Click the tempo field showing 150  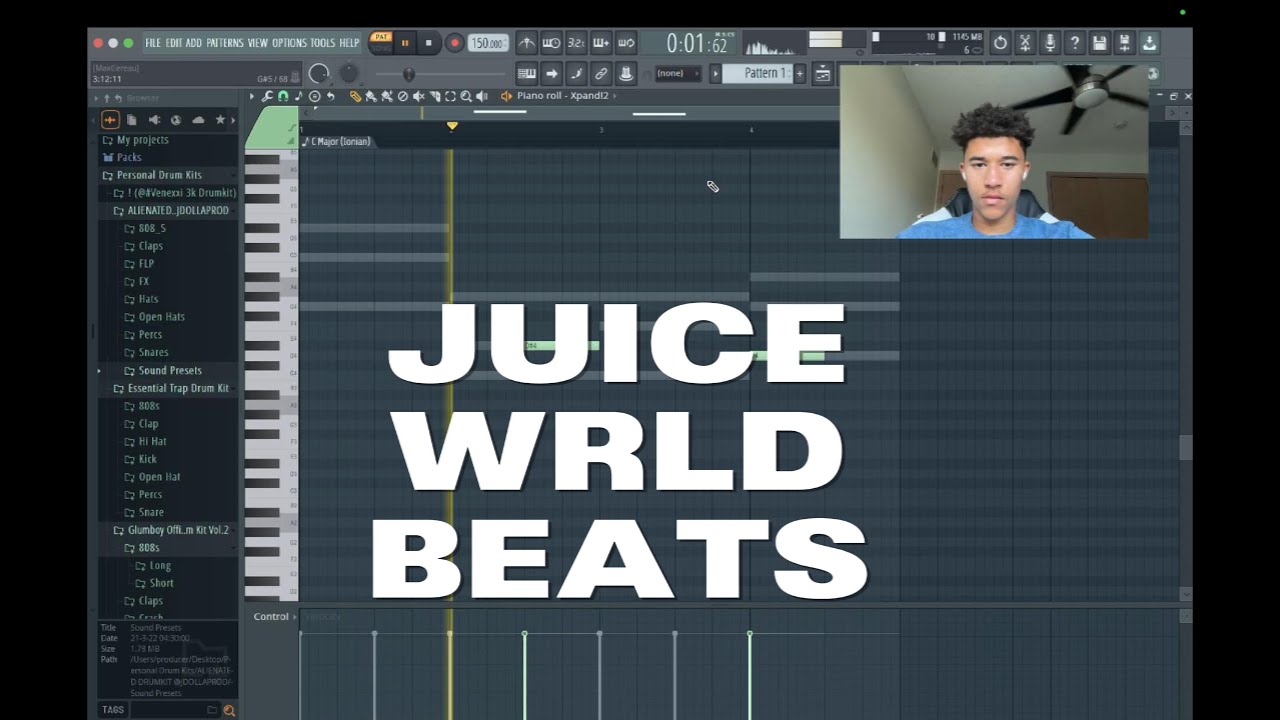[x=488, y=43]
